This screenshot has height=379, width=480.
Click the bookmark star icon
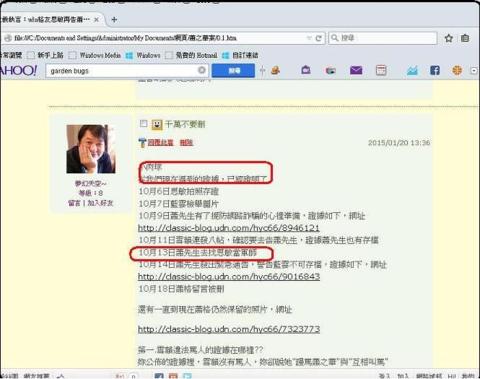click(449, 38)
